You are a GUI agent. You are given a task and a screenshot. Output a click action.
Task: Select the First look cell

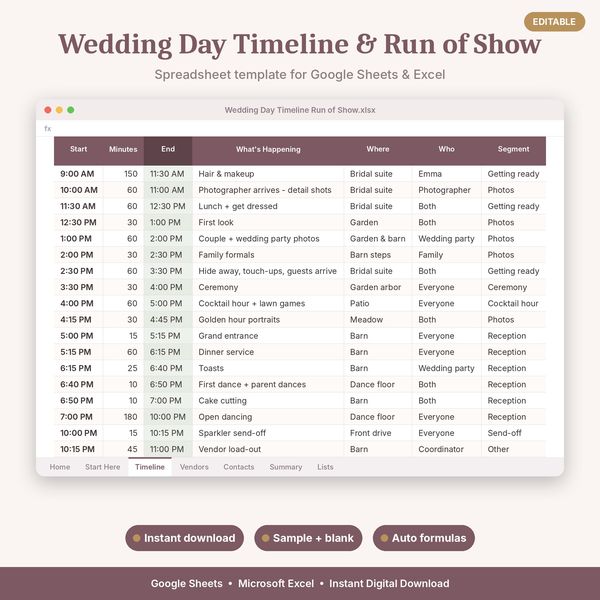[268, 222]
